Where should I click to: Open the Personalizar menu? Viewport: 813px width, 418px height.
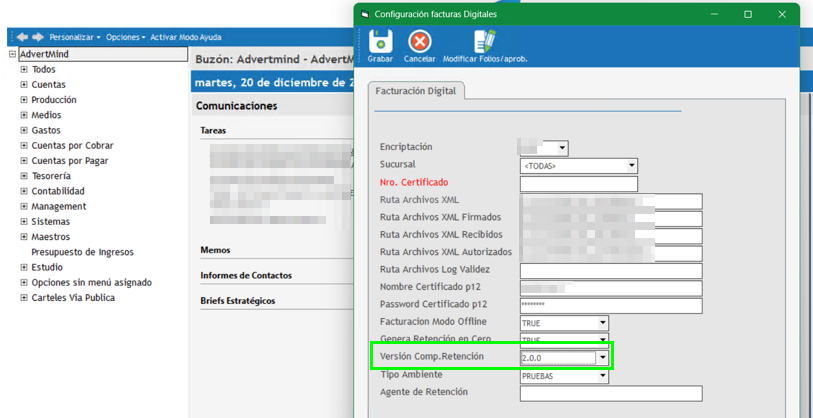[x=75, y=37]
